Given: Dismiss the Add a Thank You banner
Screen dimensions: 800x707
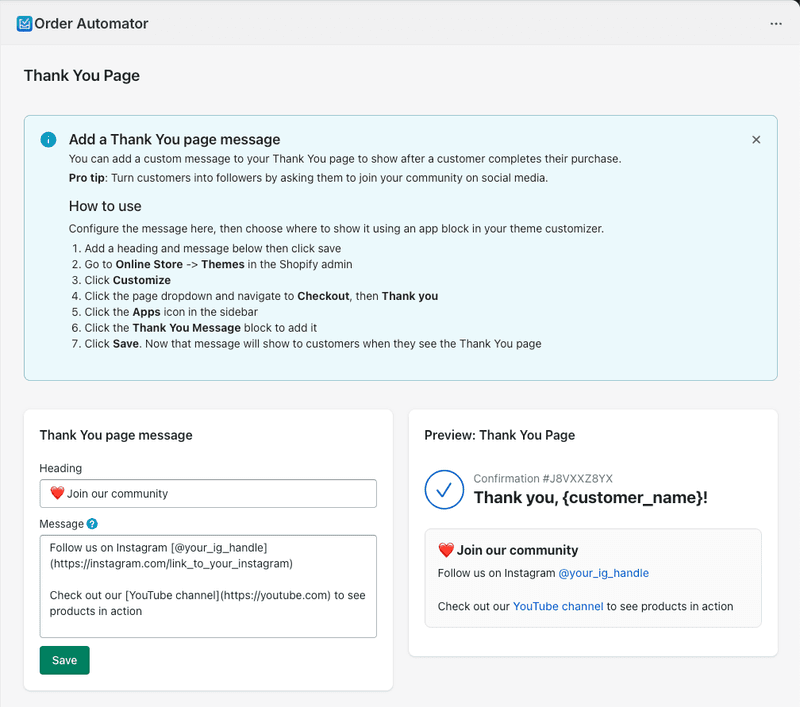Looking at the screenshot, I should (x=756, y=139).
